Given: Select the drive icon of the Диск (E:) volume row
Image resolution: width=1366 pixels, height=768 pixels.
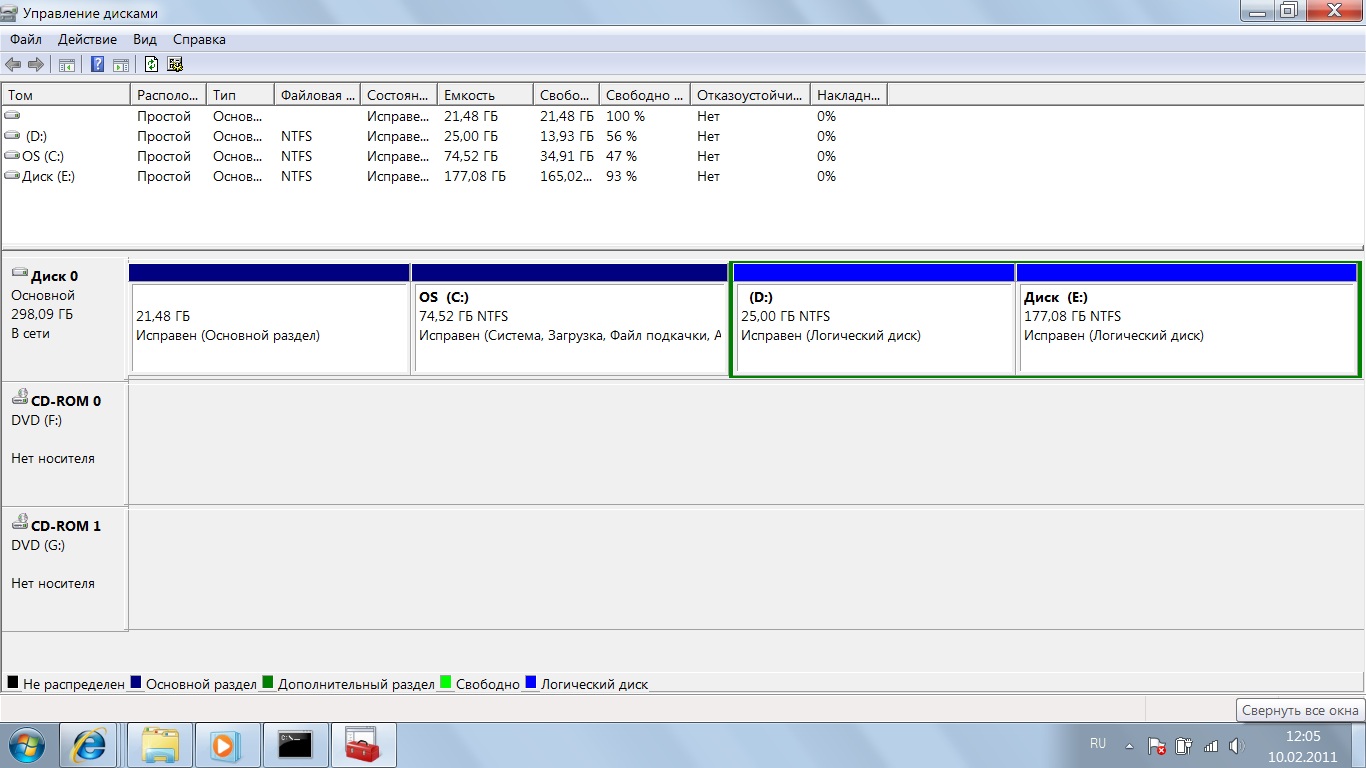Looking at the screenshot, I should tap(12, 176).
